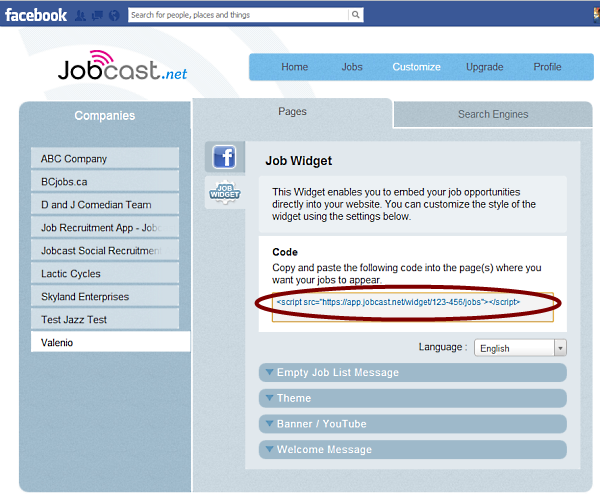Expand the Banner / YouTube section

coord(412,424)
